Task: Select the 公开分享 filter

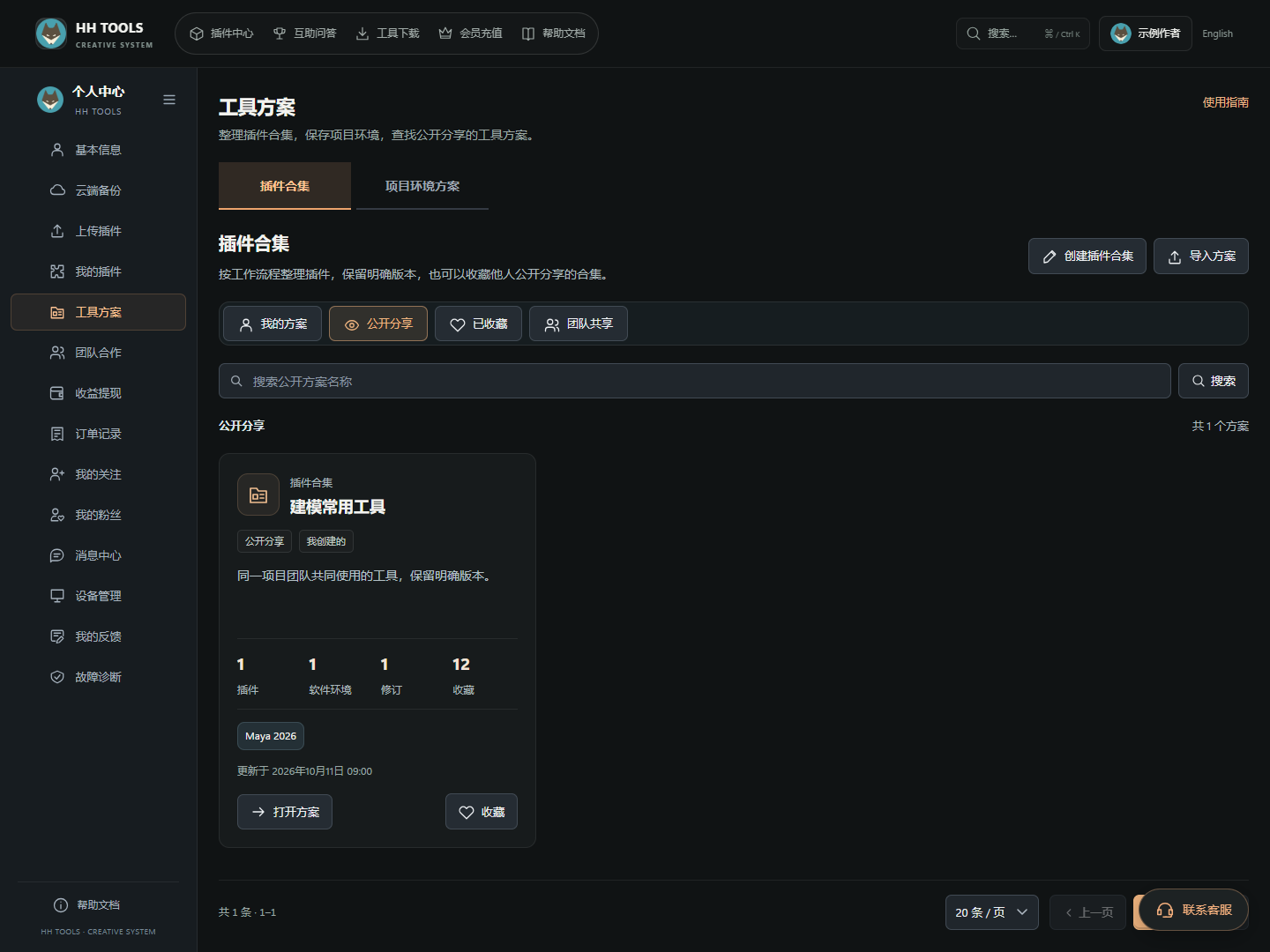Action: pos(378,324)
